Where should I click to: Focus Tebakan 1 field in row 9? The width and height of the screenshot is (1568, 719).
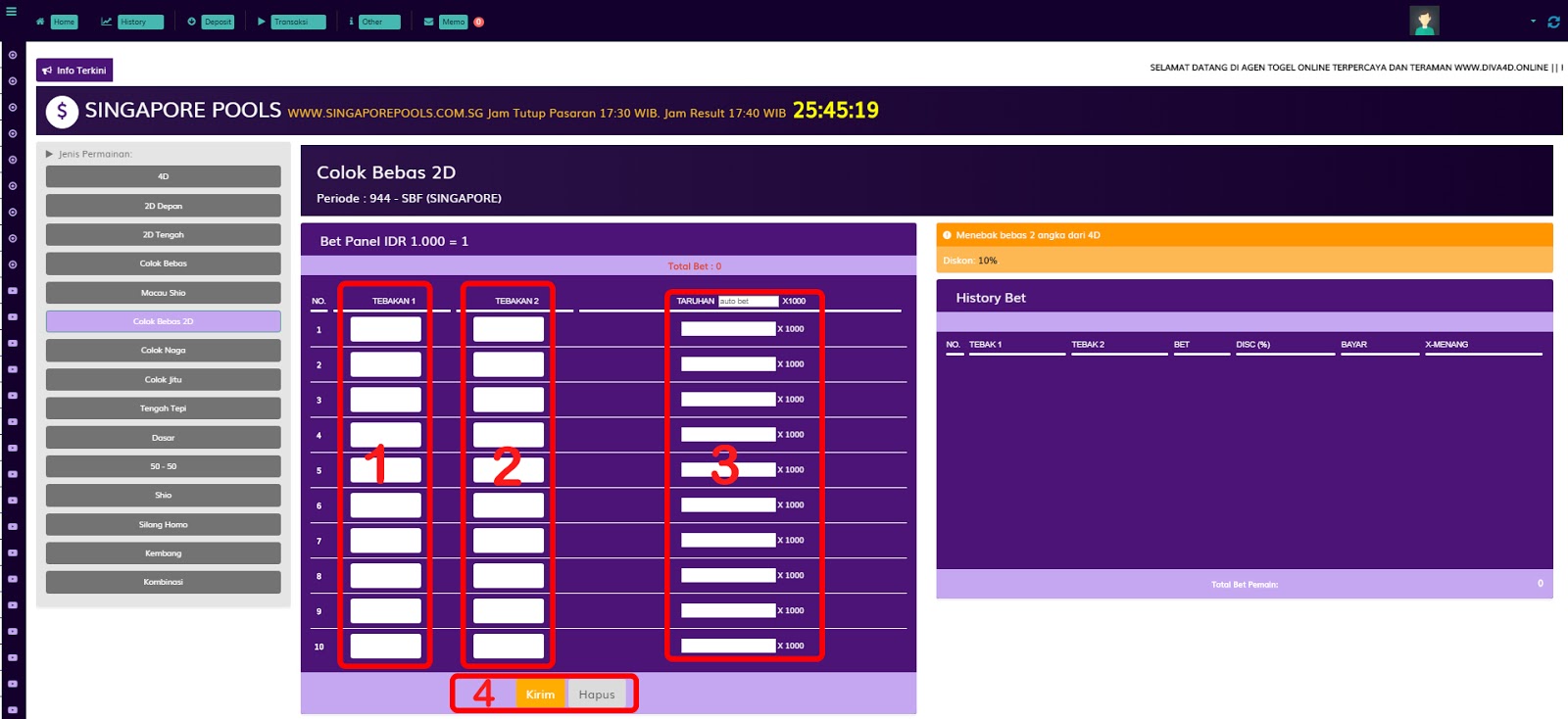click(x=386, y=611)
